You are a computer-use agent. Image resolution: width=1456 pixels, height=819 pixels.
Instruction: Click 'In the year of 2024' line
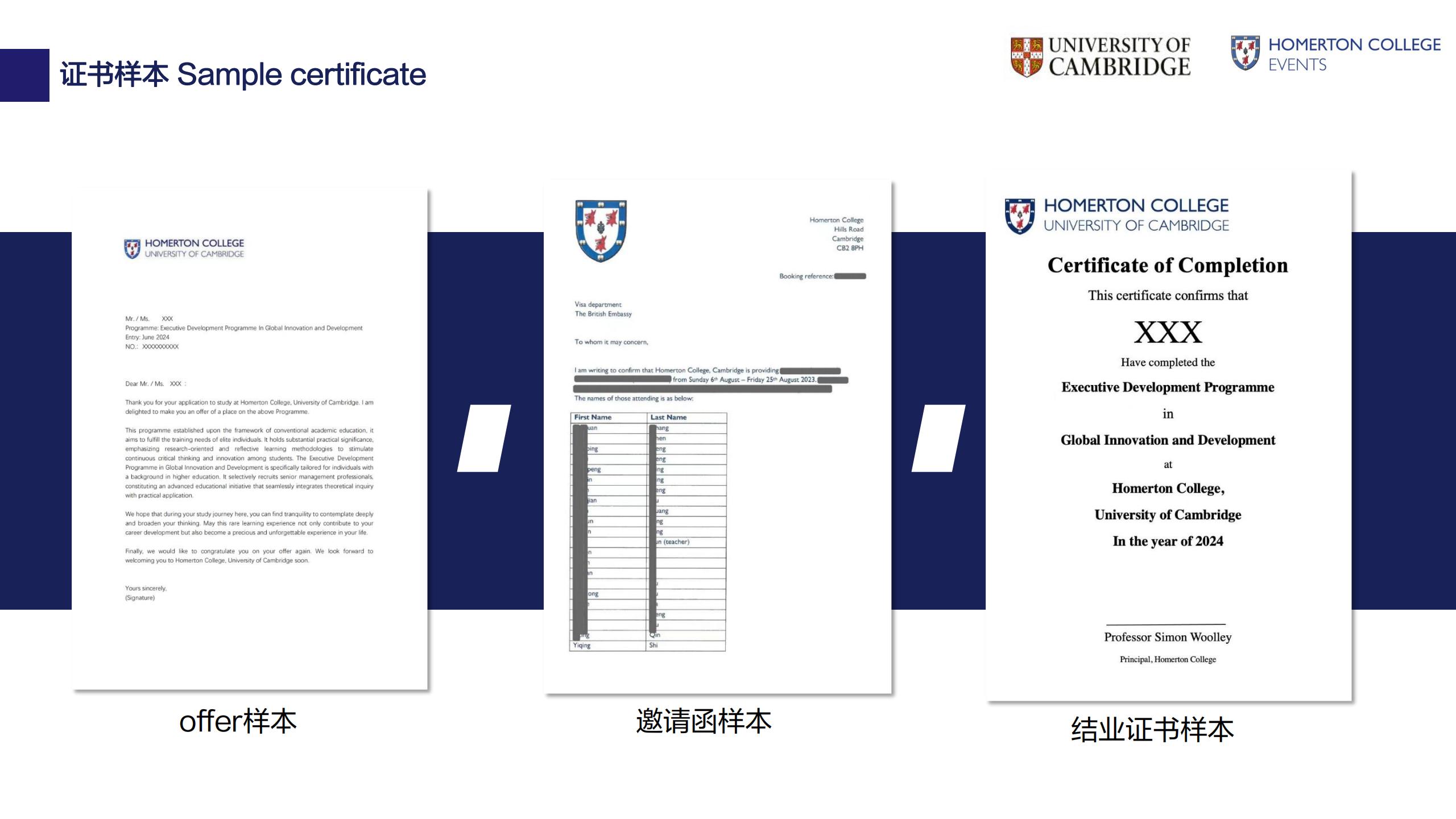tap(1168, 541)
